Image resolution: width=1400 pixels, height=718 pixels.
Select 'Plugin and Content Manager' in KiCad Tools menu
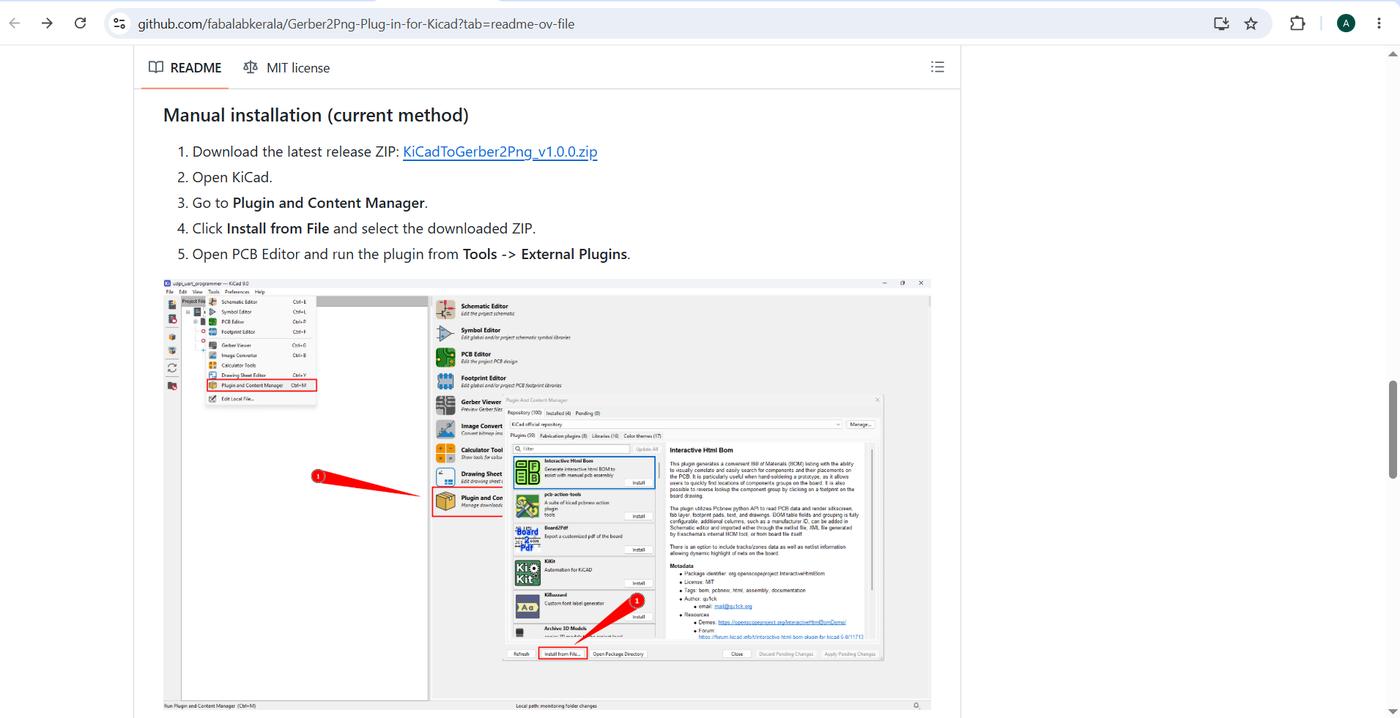261,385
